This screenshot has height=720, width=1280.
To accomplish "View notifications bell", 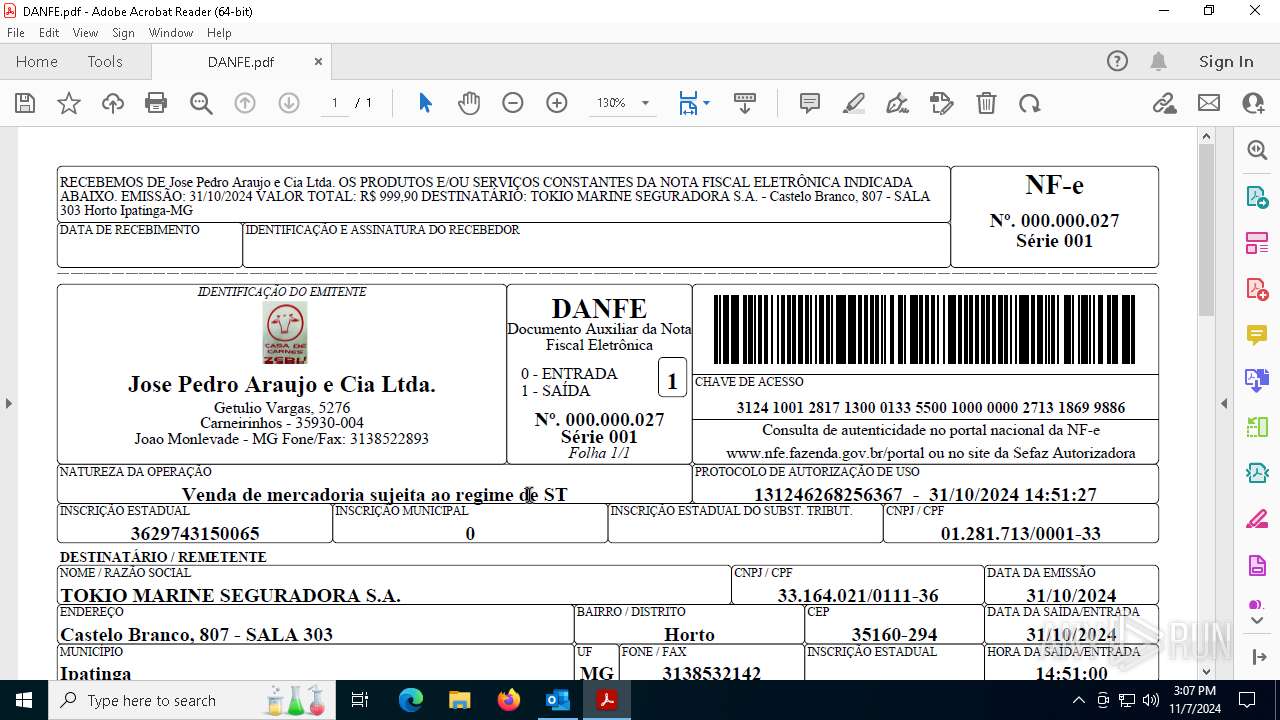I will tap(1158, 61).
